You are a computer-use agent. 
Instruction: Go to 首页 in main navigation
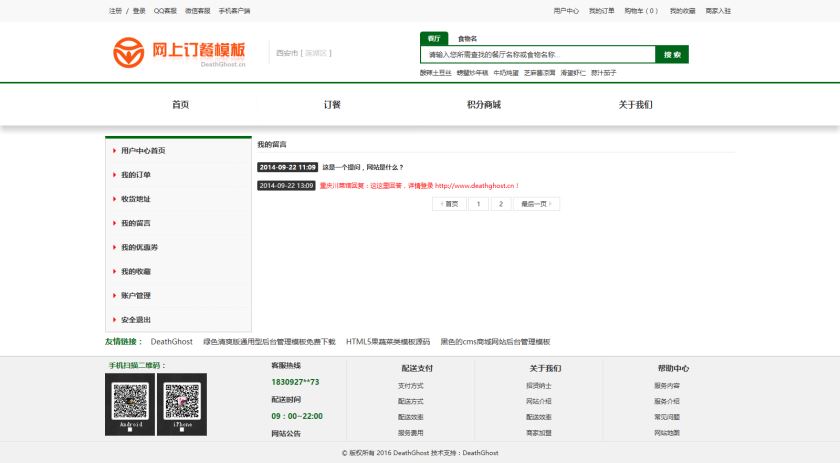pyautogui.click(x=181, y=104)
